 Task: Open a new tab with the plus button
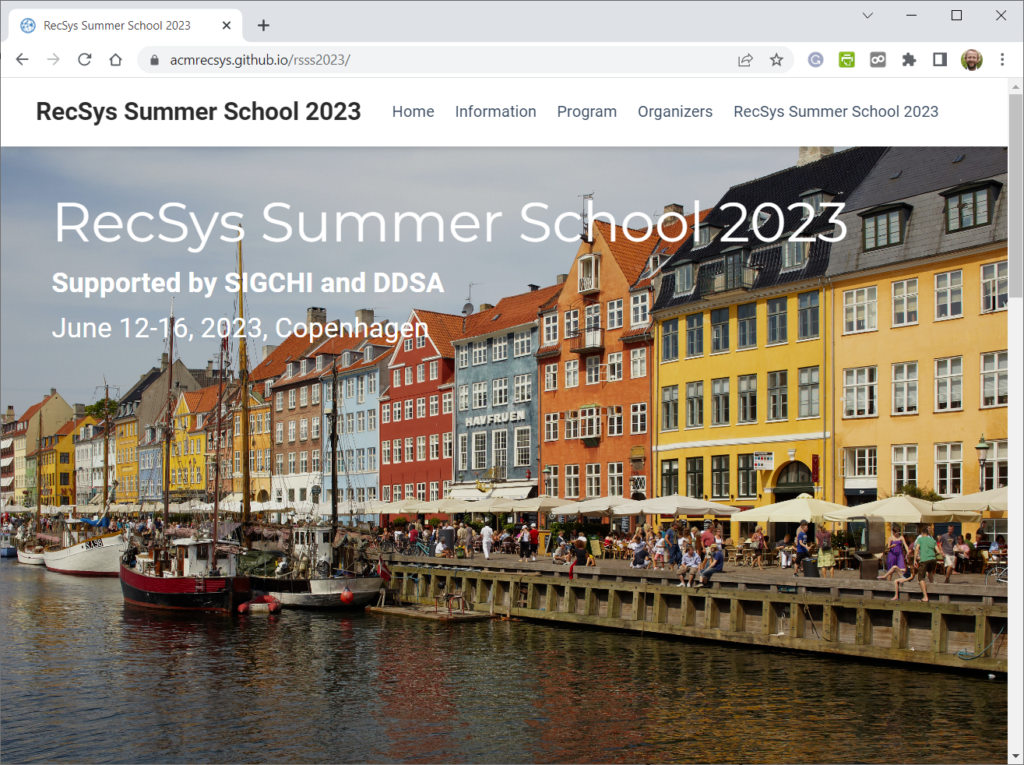[x=263, y=25]
